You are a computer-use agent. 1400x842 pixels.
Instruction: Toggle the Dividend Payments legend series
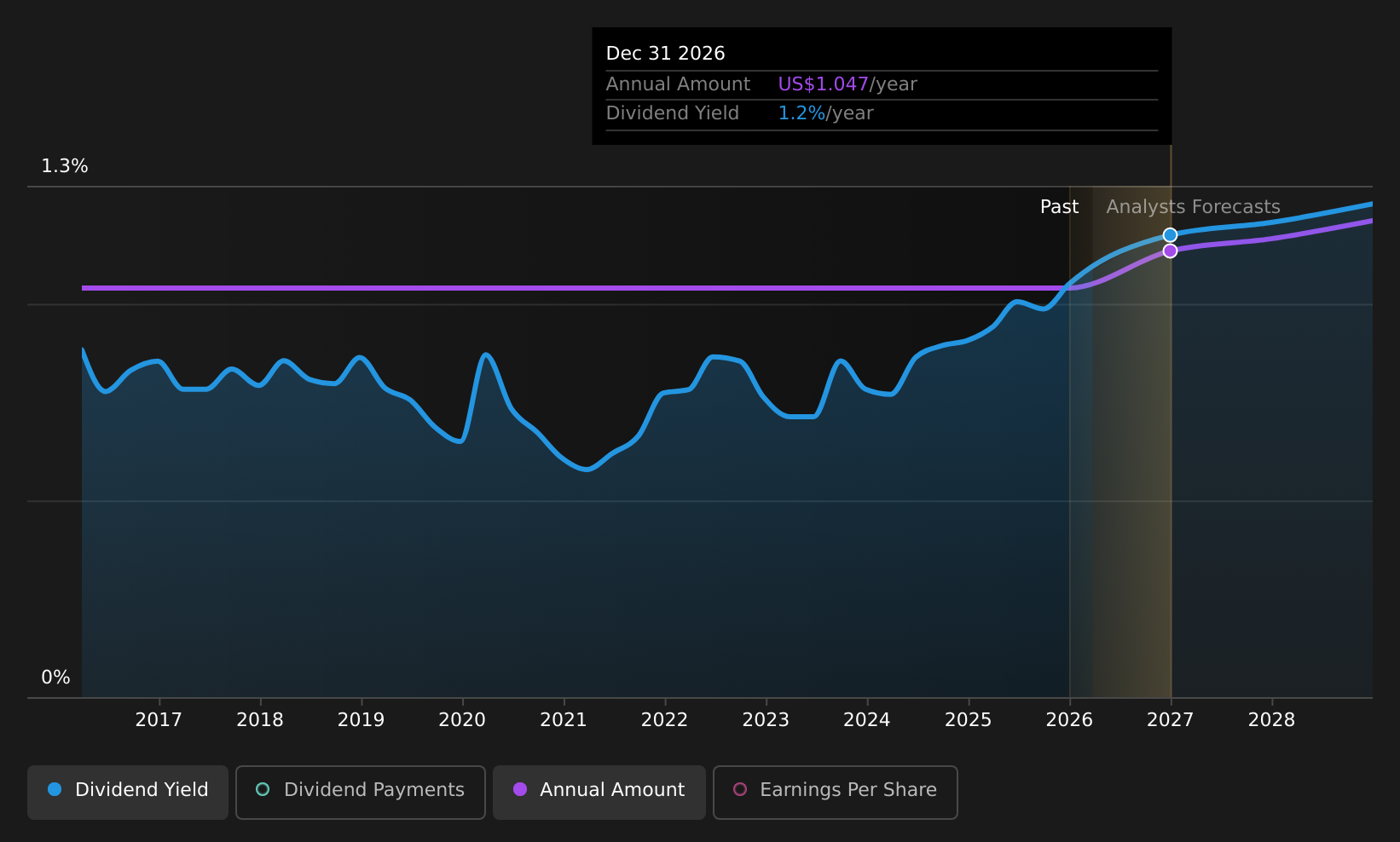[x=361, y=792]
